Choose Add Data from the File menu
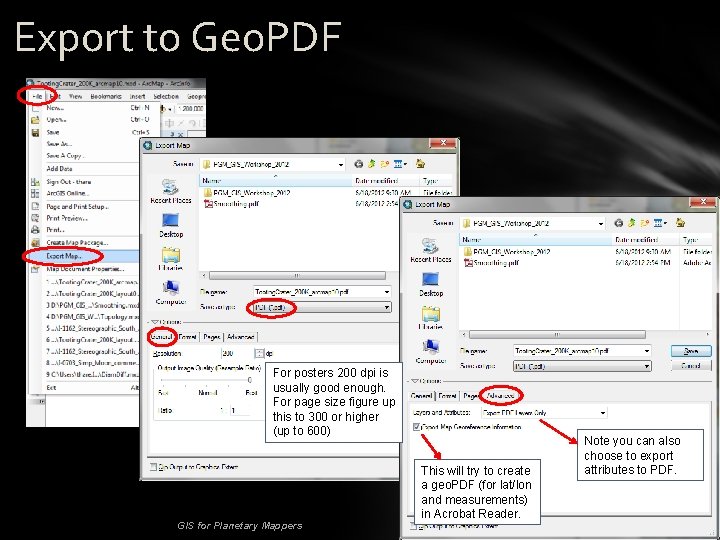Screen dimensions: 720x540 pos(59,169)
